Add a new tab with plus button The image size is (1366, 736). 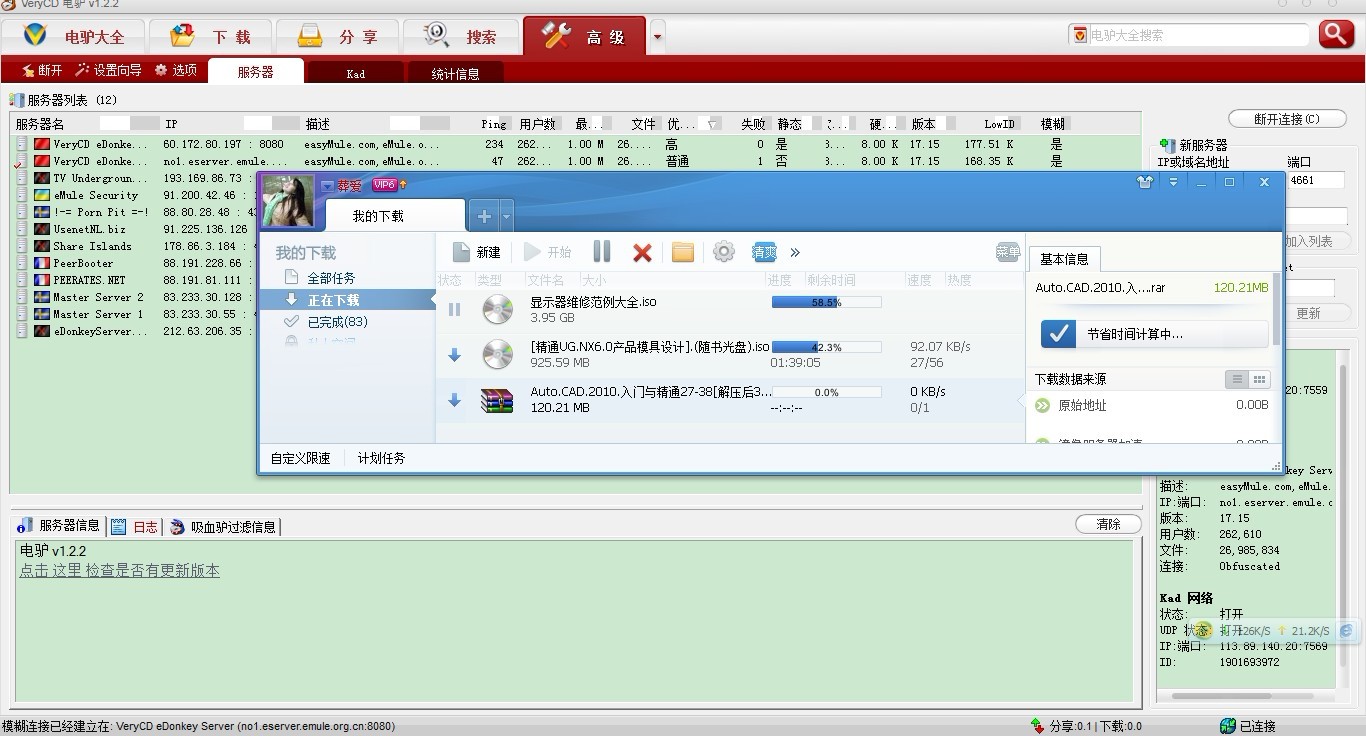[x=484, y=216]
